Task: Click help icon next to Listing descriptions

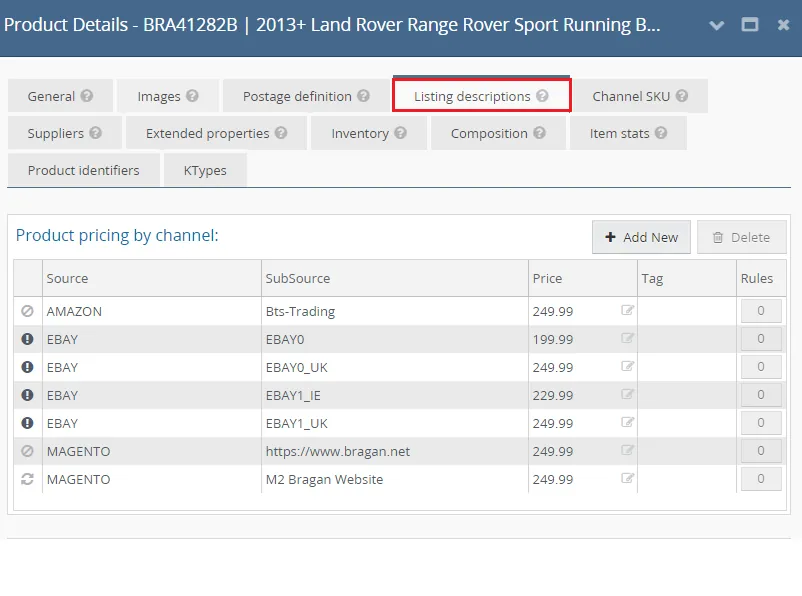Action: [542, 96]
